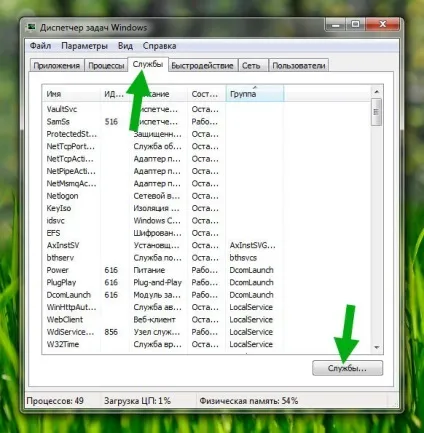Click the Task Manager title bar icon

(31, 27)
